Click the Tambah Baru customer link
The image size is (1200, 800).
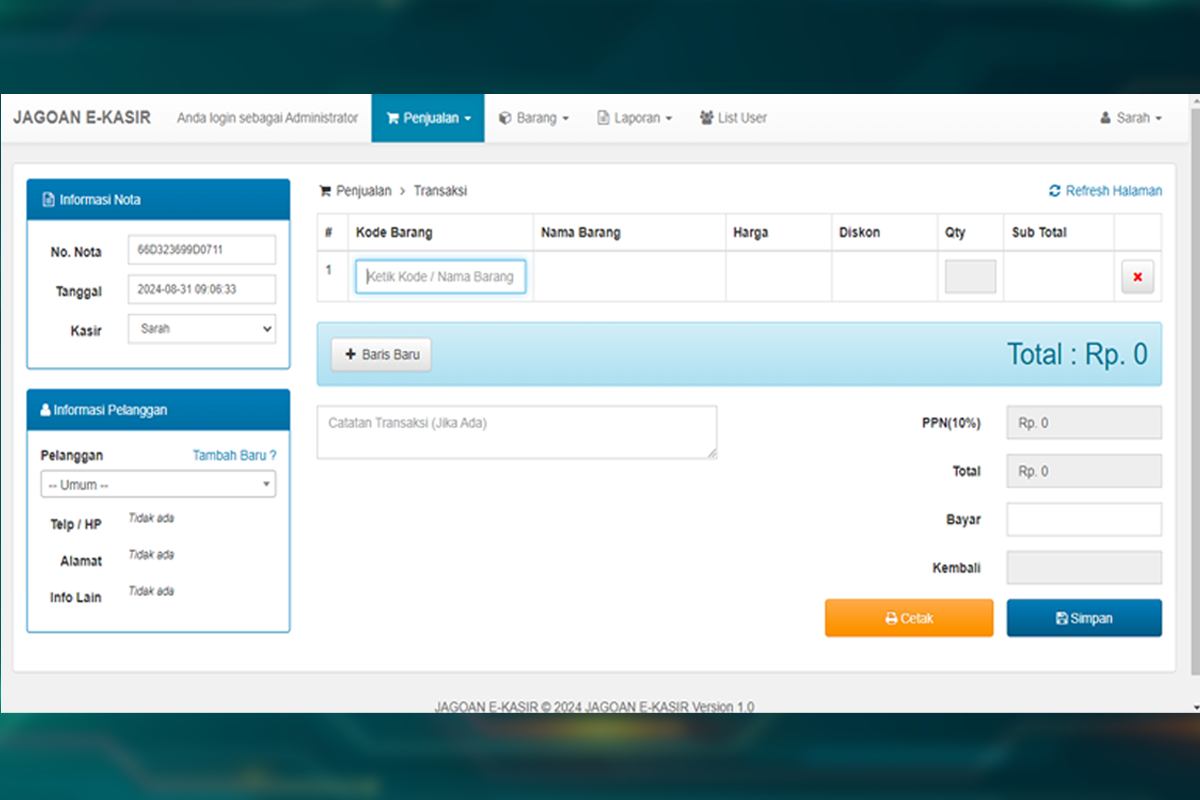coord(234,455)
